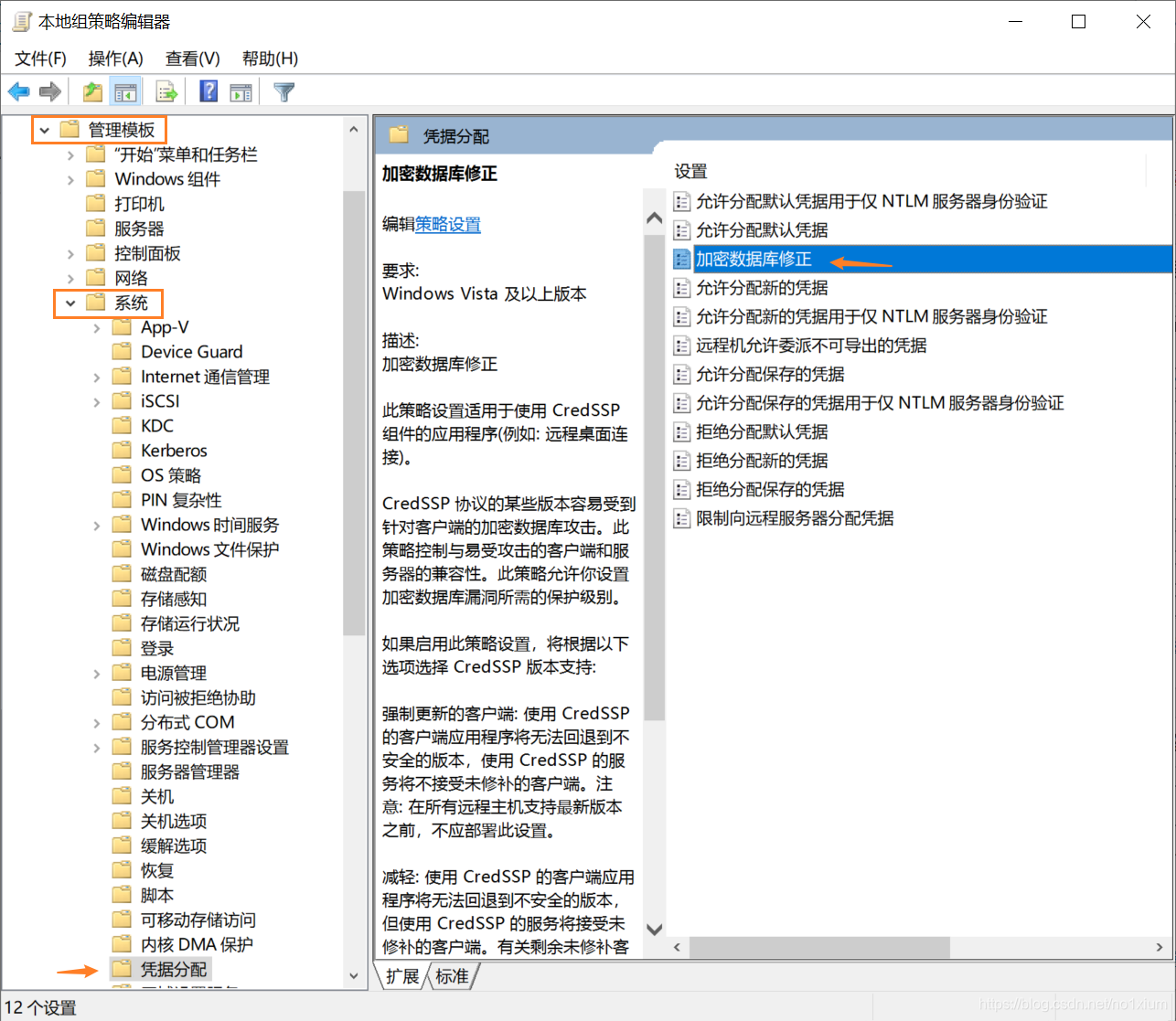
Task: Click the Up one level folder icon
Action: click(92, 91)
